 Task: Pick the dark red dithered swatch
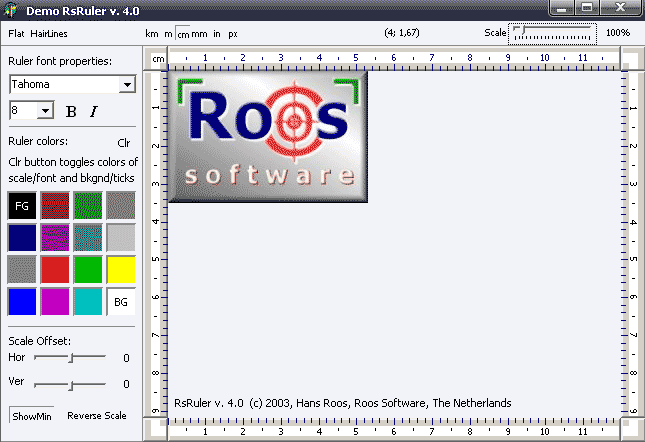click(55, 205)
